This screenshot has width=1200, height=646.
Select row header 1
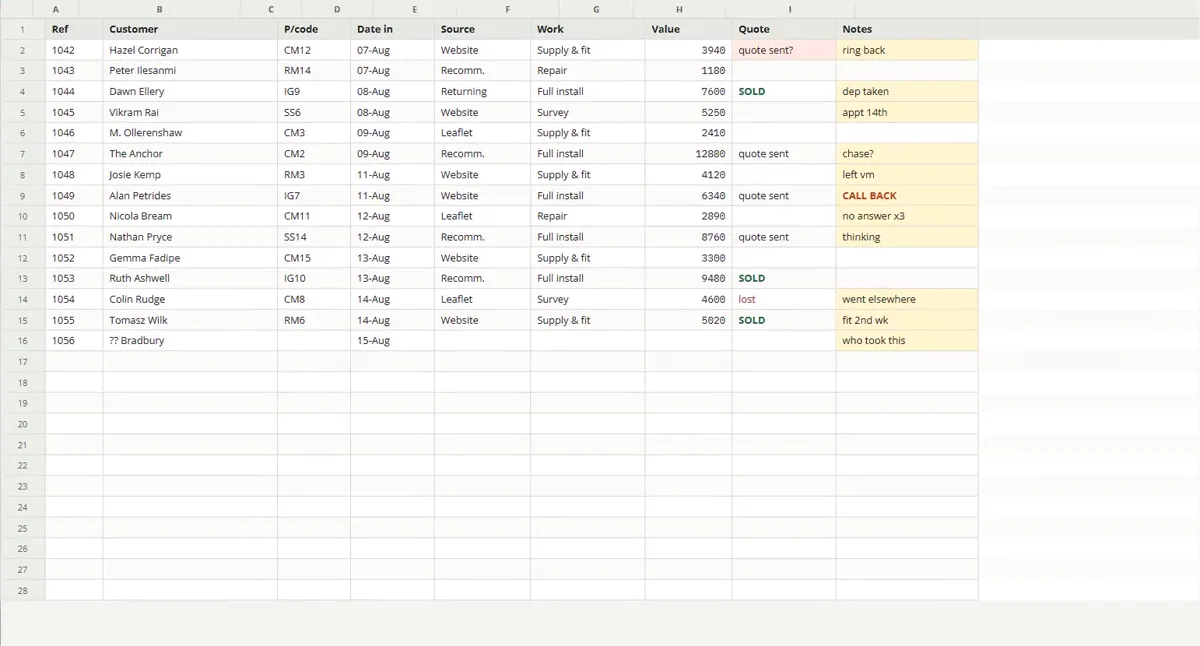coord(22,29)
